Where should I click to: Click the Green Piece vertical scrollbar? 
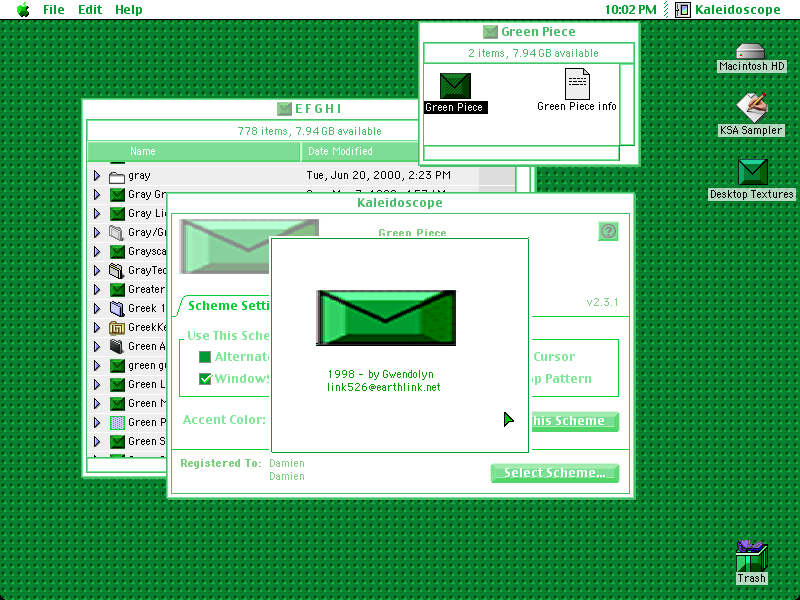coord(627,104)
